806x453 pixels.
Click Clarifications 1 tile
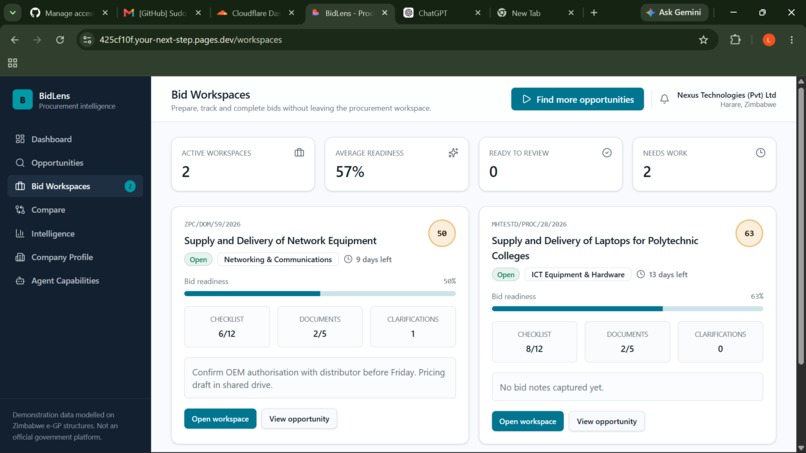[413, 327]
